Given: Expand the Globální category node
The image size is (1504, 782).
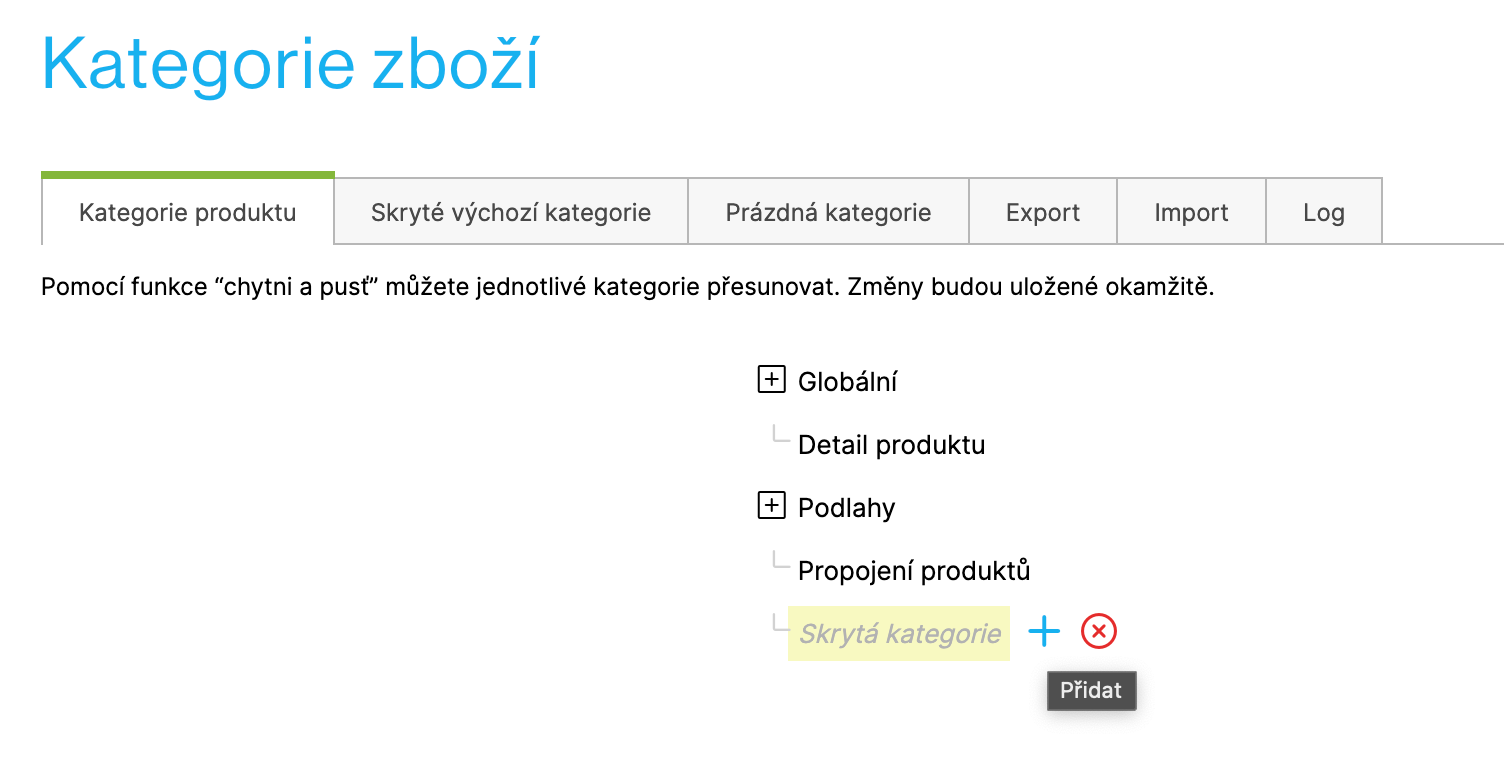Looking at the screenshot, I should click(x=771, y=380).
